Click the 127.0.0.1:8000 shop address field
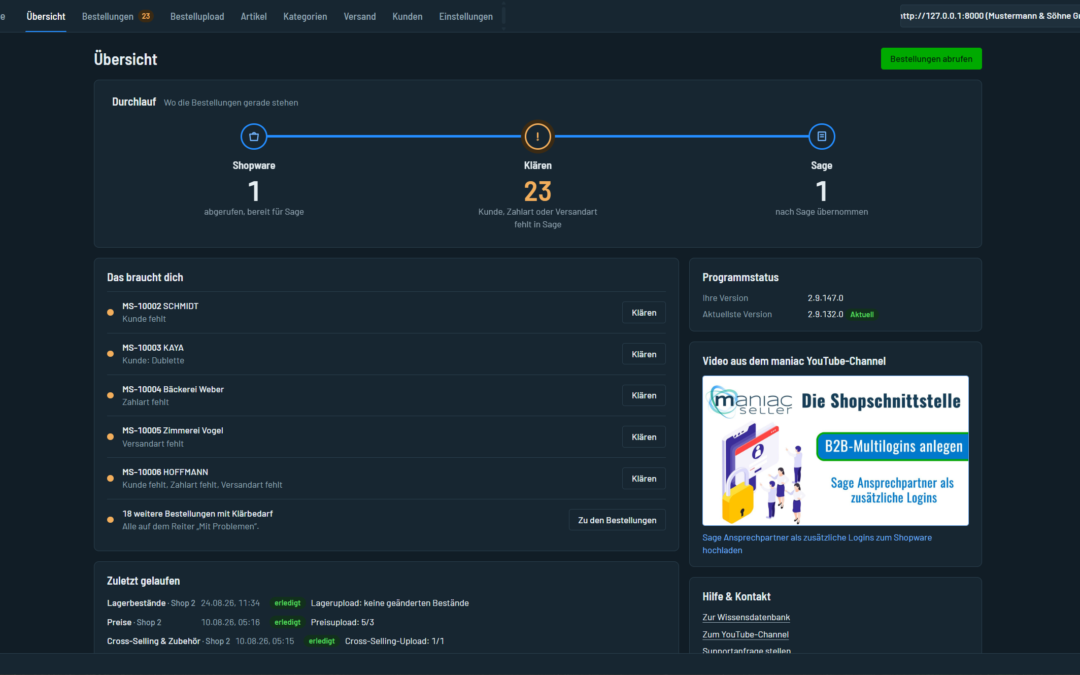 (x=990, y=16)
